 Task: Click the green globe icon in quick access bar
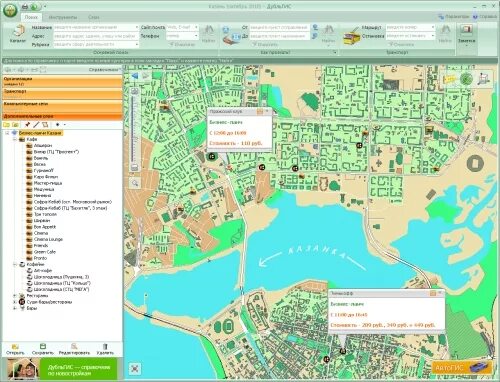34,6
